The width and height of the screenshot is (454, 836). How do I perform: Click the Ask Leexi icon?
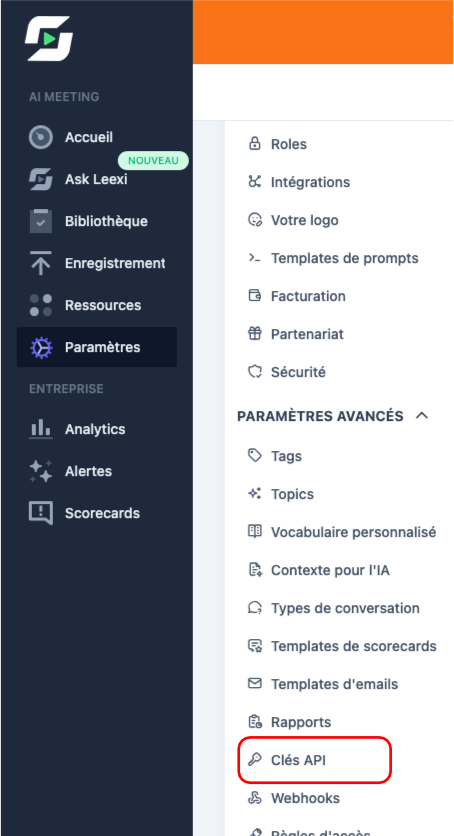click(40, 179)
